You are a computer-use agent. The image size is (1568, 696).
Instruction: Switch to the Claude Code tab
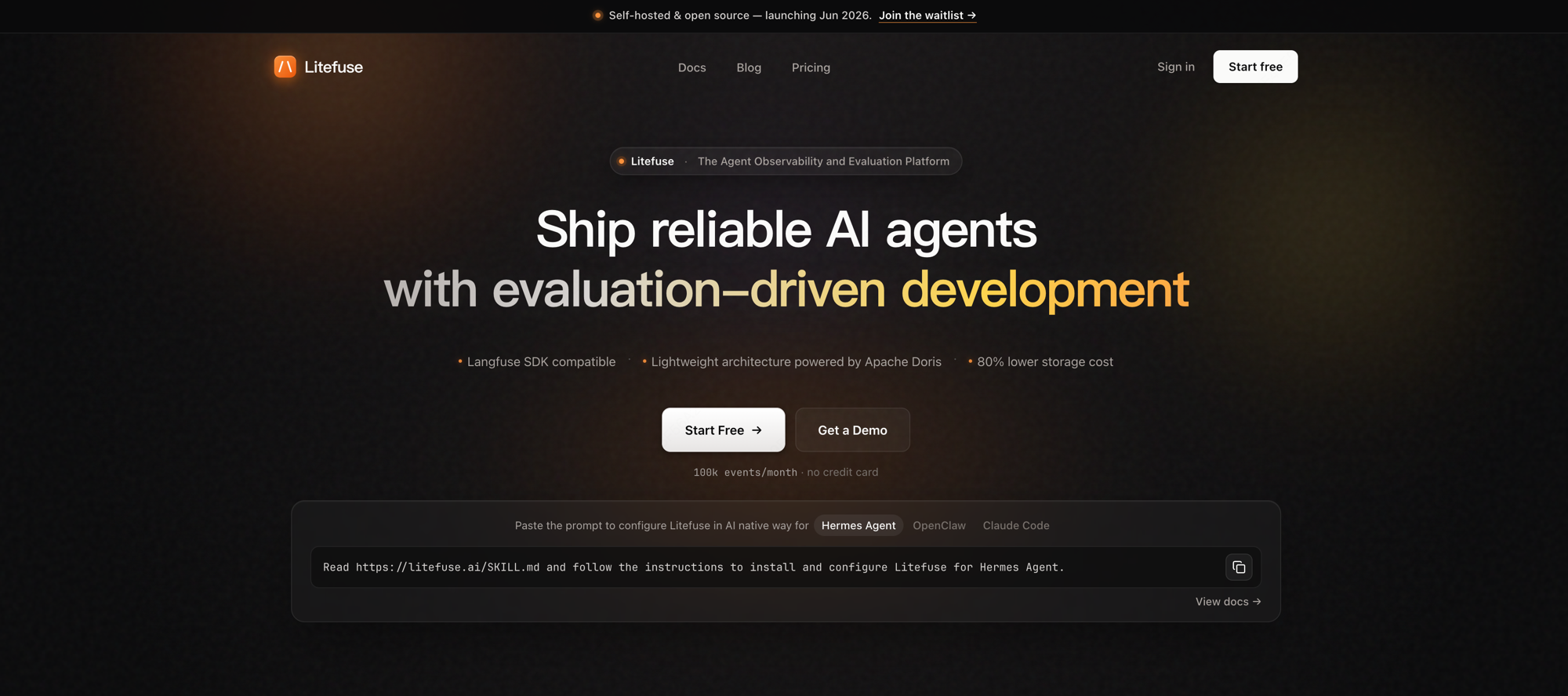(x=1016, y=525)
